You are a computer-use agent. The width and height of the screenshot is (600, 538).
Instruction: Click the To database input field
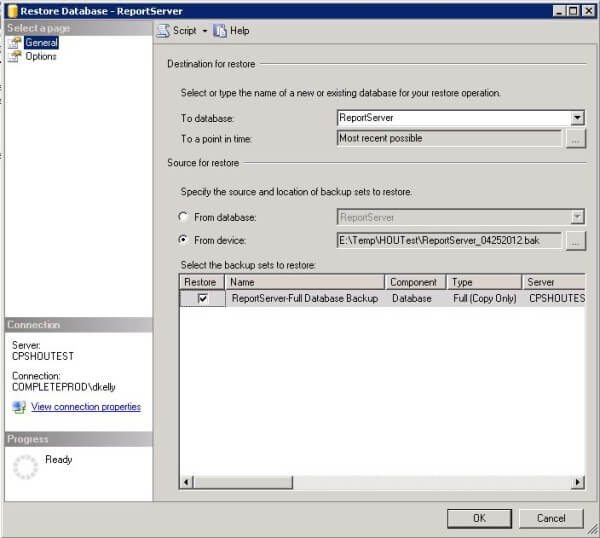(454, 118)
